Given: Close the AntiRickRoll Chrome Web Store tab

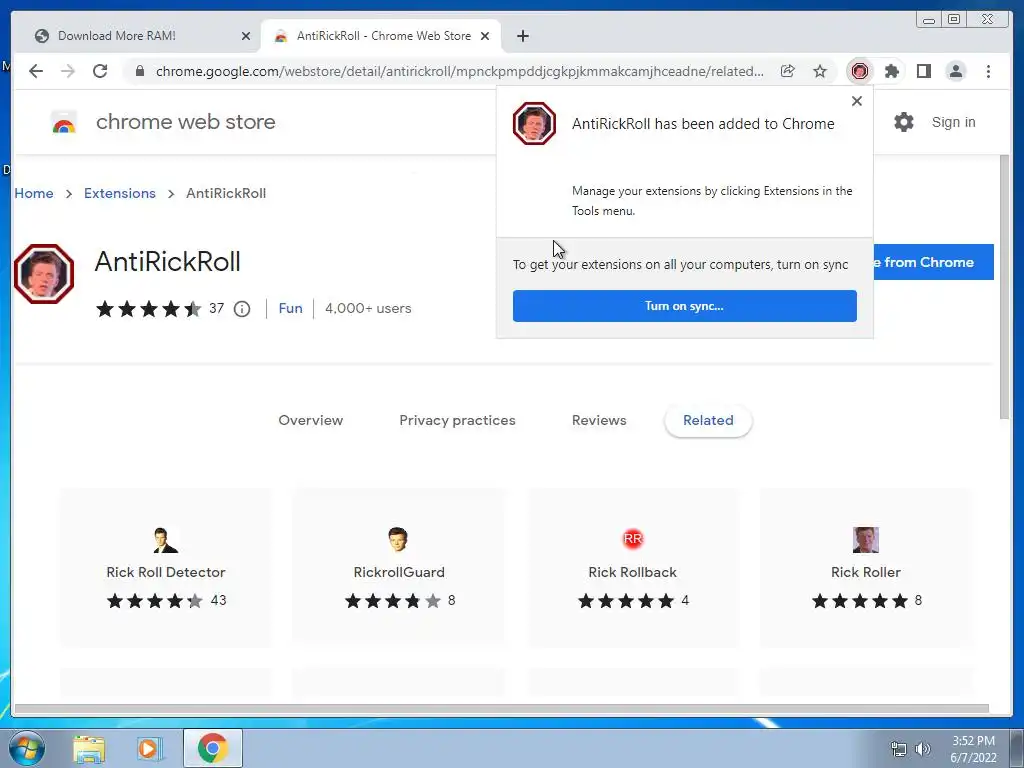Looking at the screenshot, I should [485, 36].
